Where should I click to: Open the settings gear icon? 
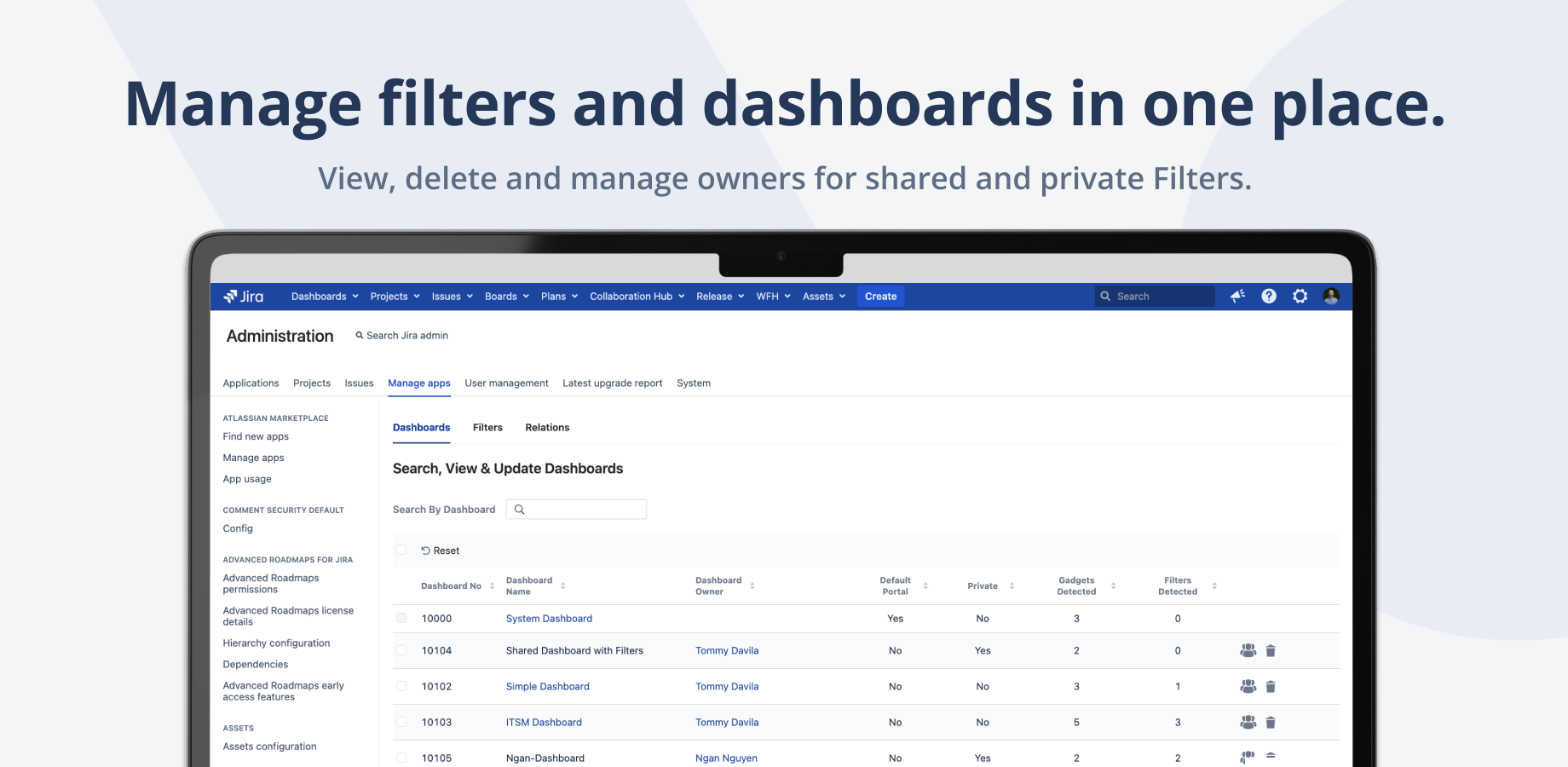1300,296
